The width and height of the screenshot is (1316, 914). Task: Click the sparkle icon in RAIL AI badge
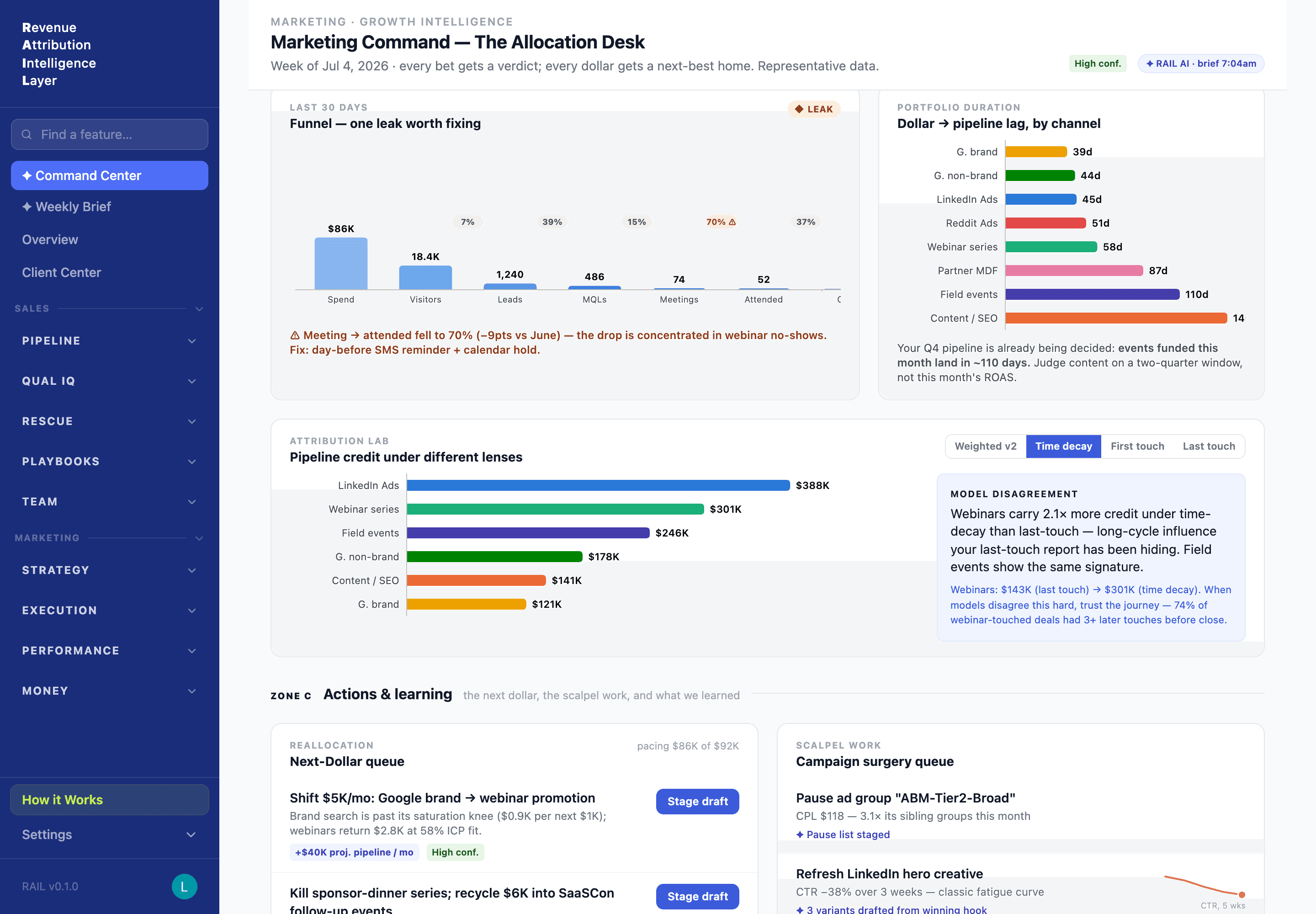pos(1150,64)
